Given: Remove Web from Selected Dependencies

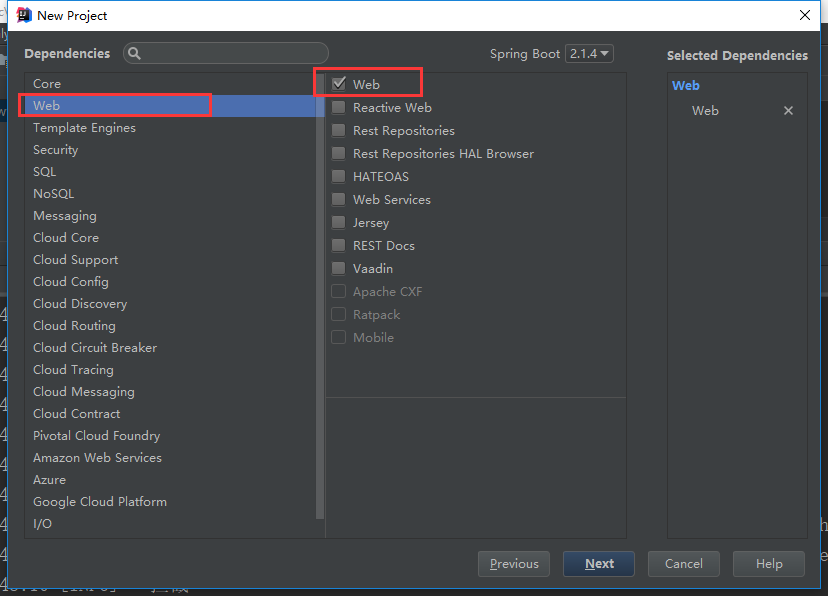Looking at the screenshot, I should [788, 110].
